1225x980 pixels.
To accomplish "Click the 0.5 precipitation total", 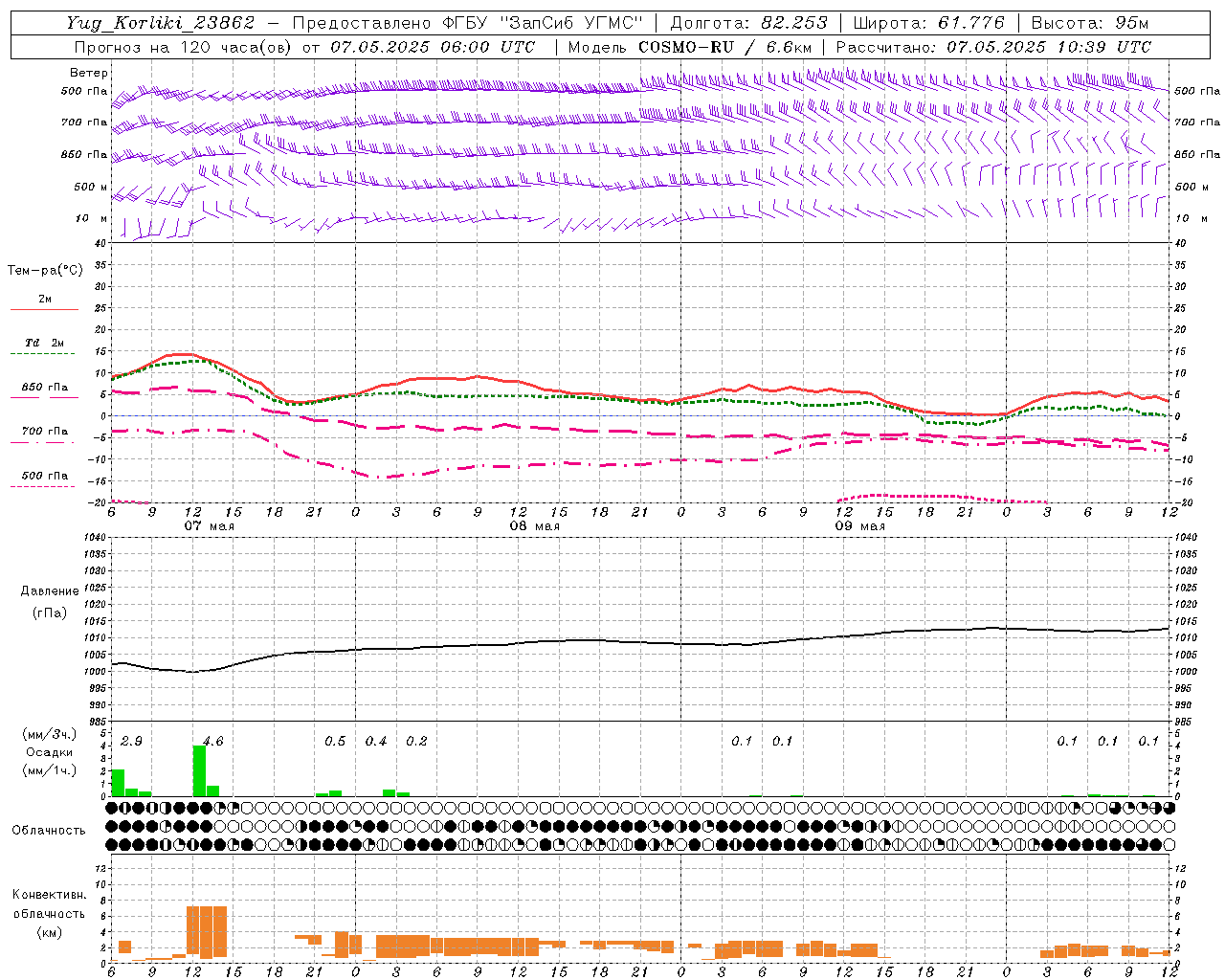I will [335, 742].
